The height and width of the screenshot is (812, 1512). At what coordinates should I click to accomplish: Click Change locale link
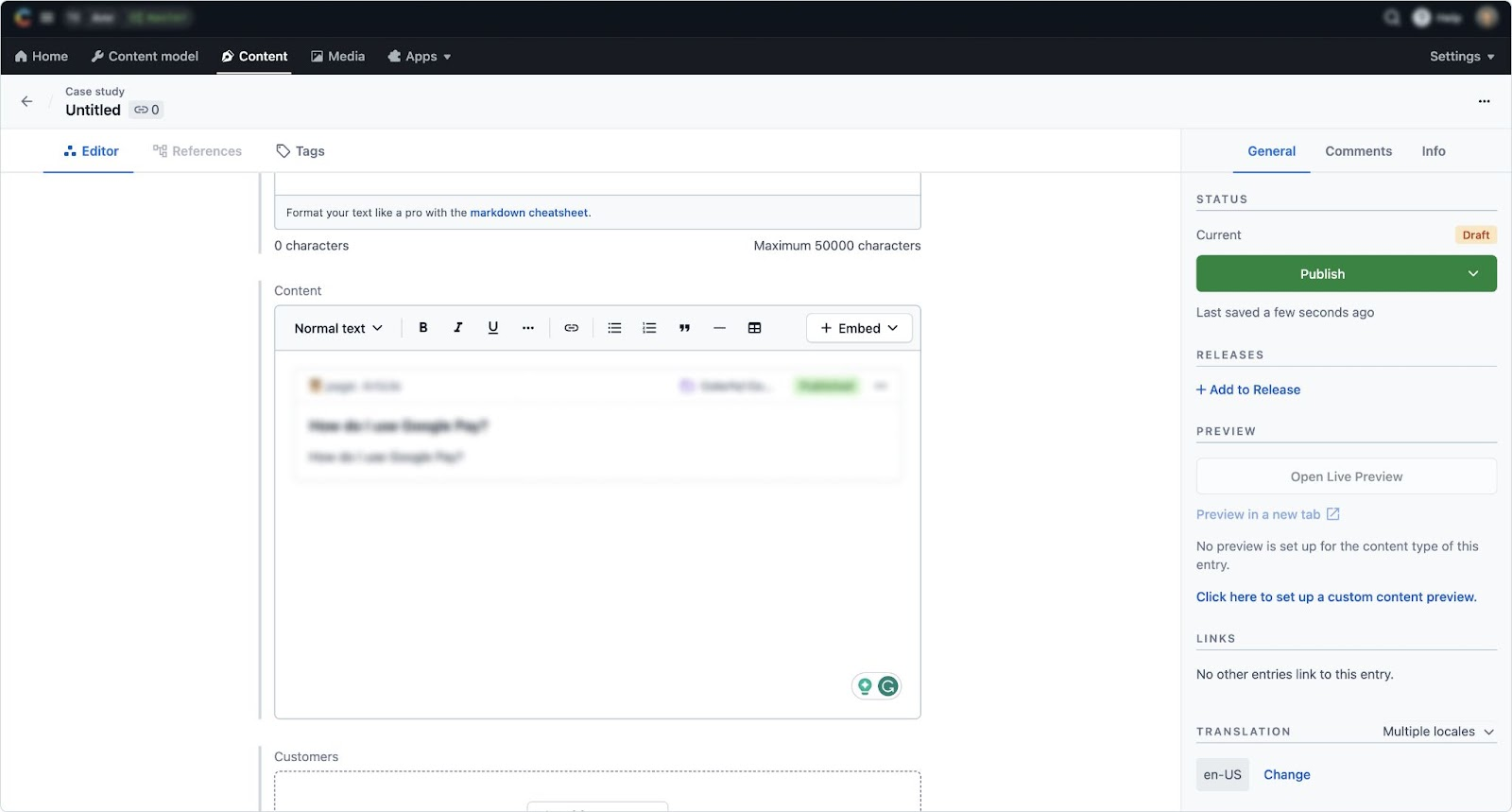1287,775
